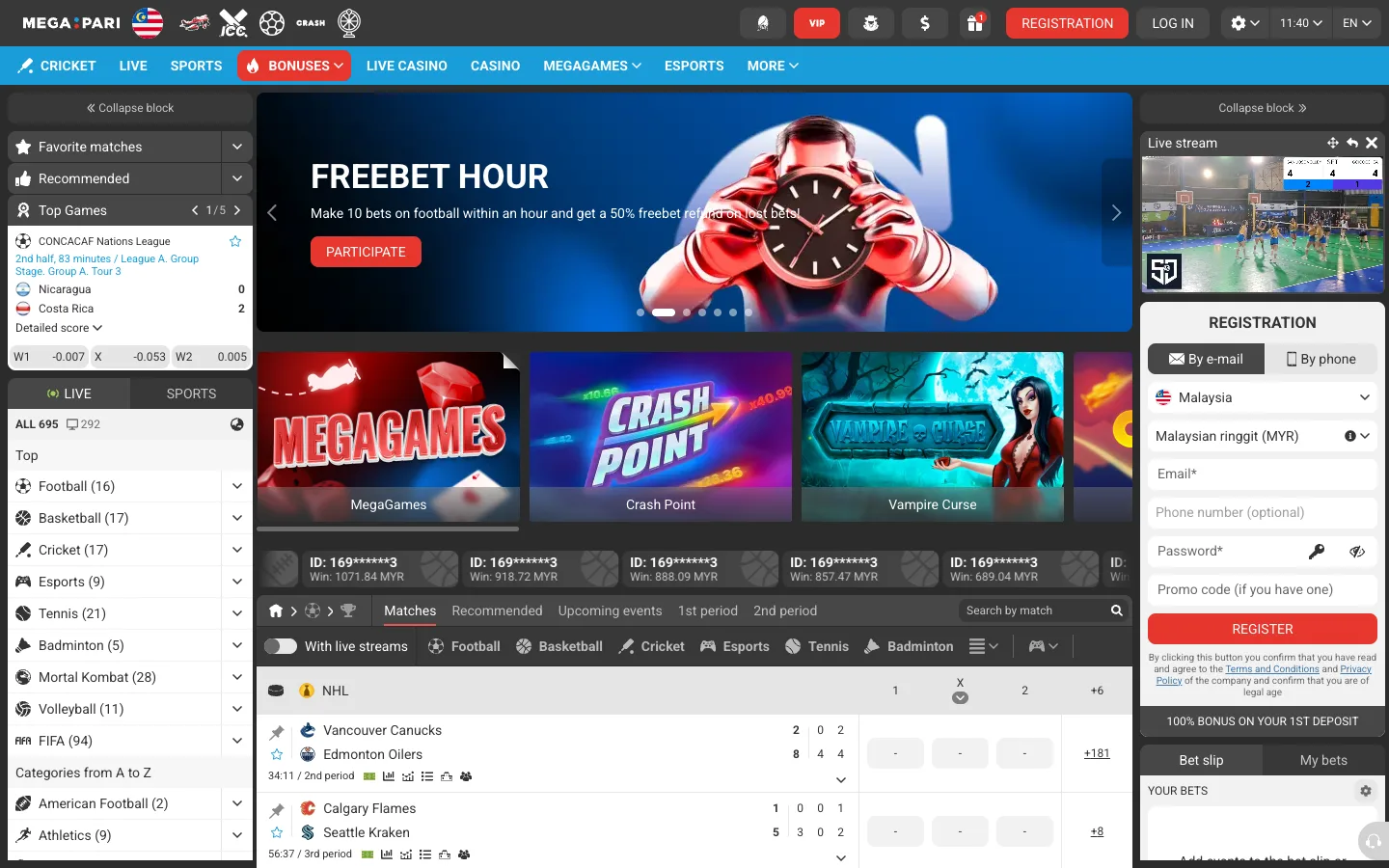Click the Malaysia flag next to logo
This screenshot has width=1389, height=868.
click(148, 22)
